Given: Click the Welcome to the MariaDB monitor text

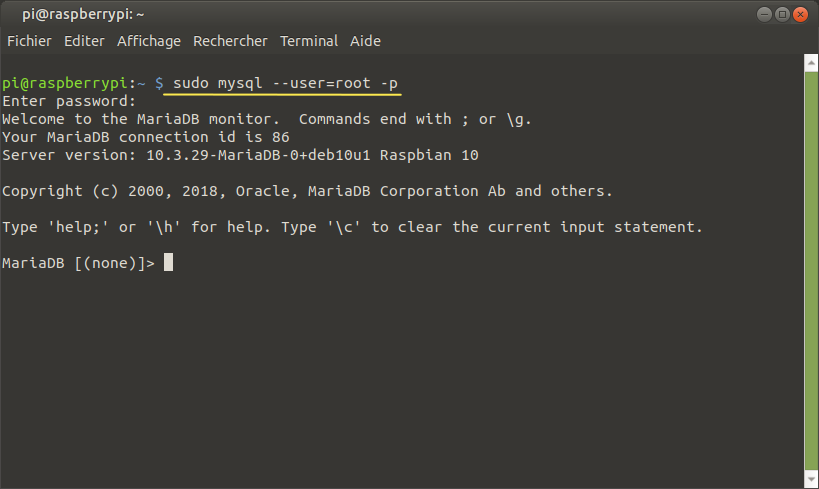Looking at the screenshot, I should pyautogui.click(x=141, y=119).
